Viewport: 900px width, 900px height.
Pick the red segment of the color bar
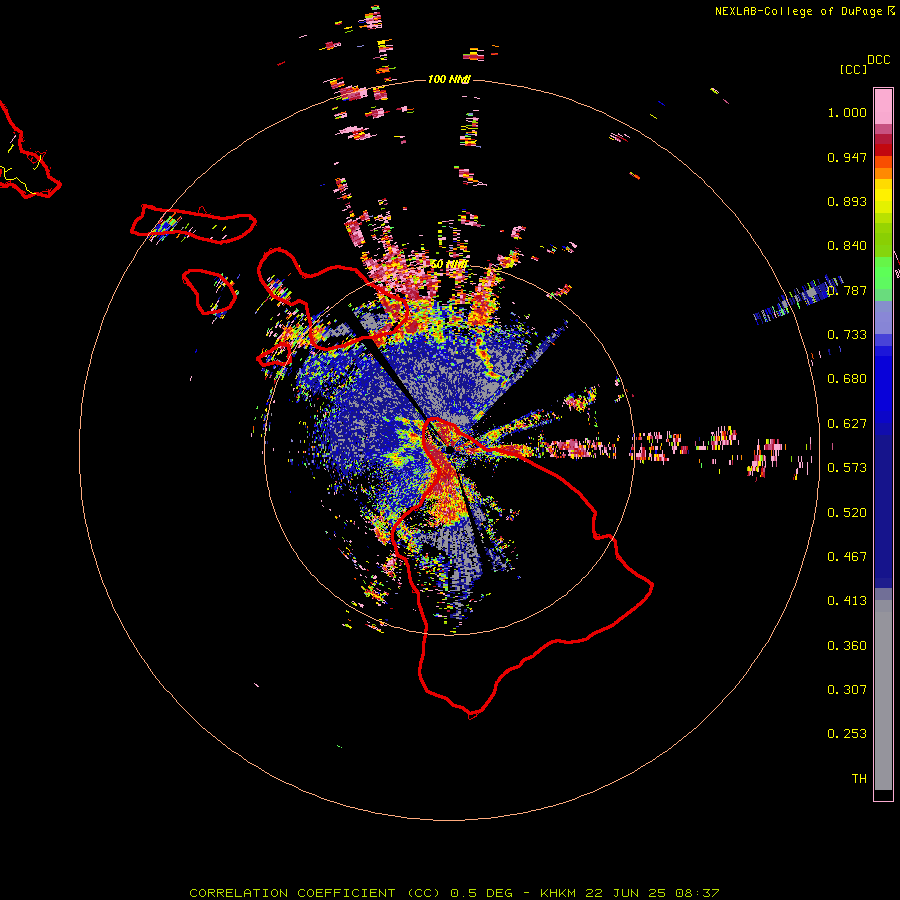883,150
